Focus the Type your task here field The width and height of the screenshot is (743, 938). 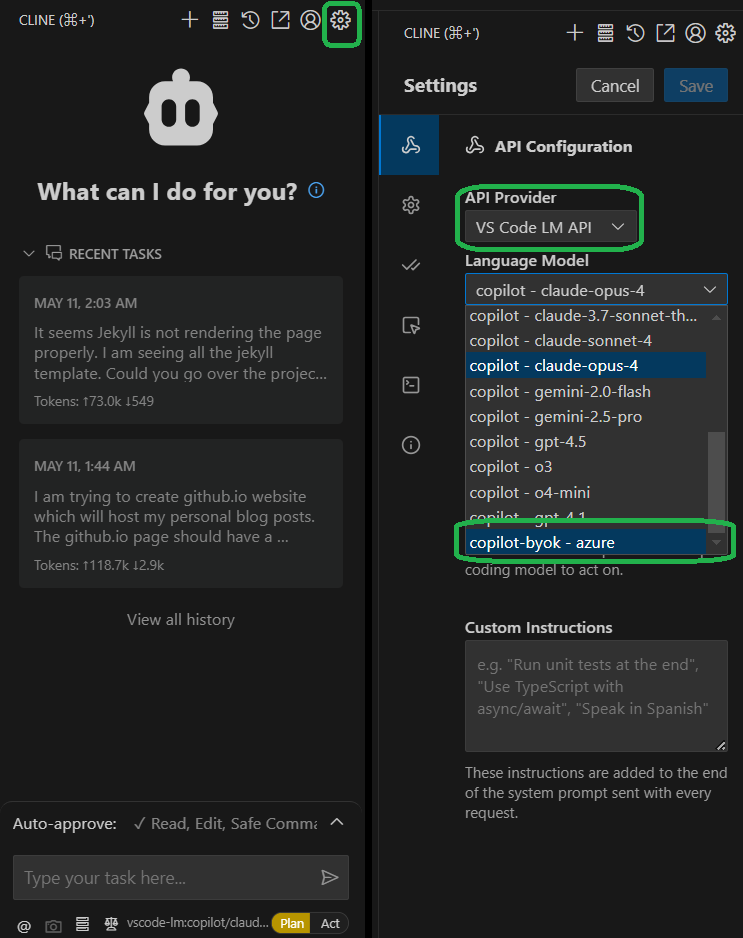181,878
